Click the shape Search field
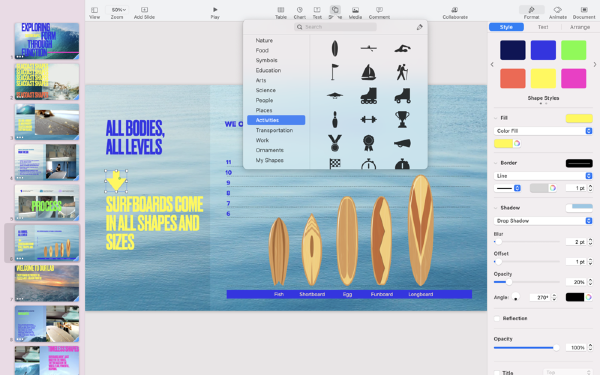The image size is (600, 375). pyautogui.click(x=335, y=27)
